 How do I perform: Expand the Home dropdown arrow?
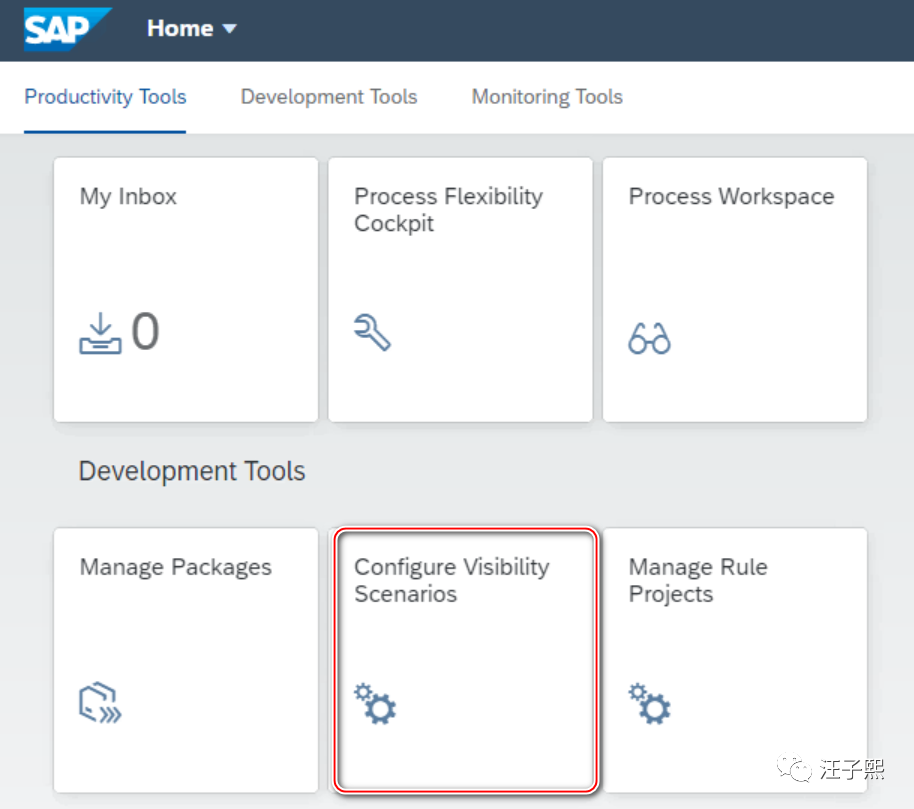pyautogui.click(x=230, y=29)
